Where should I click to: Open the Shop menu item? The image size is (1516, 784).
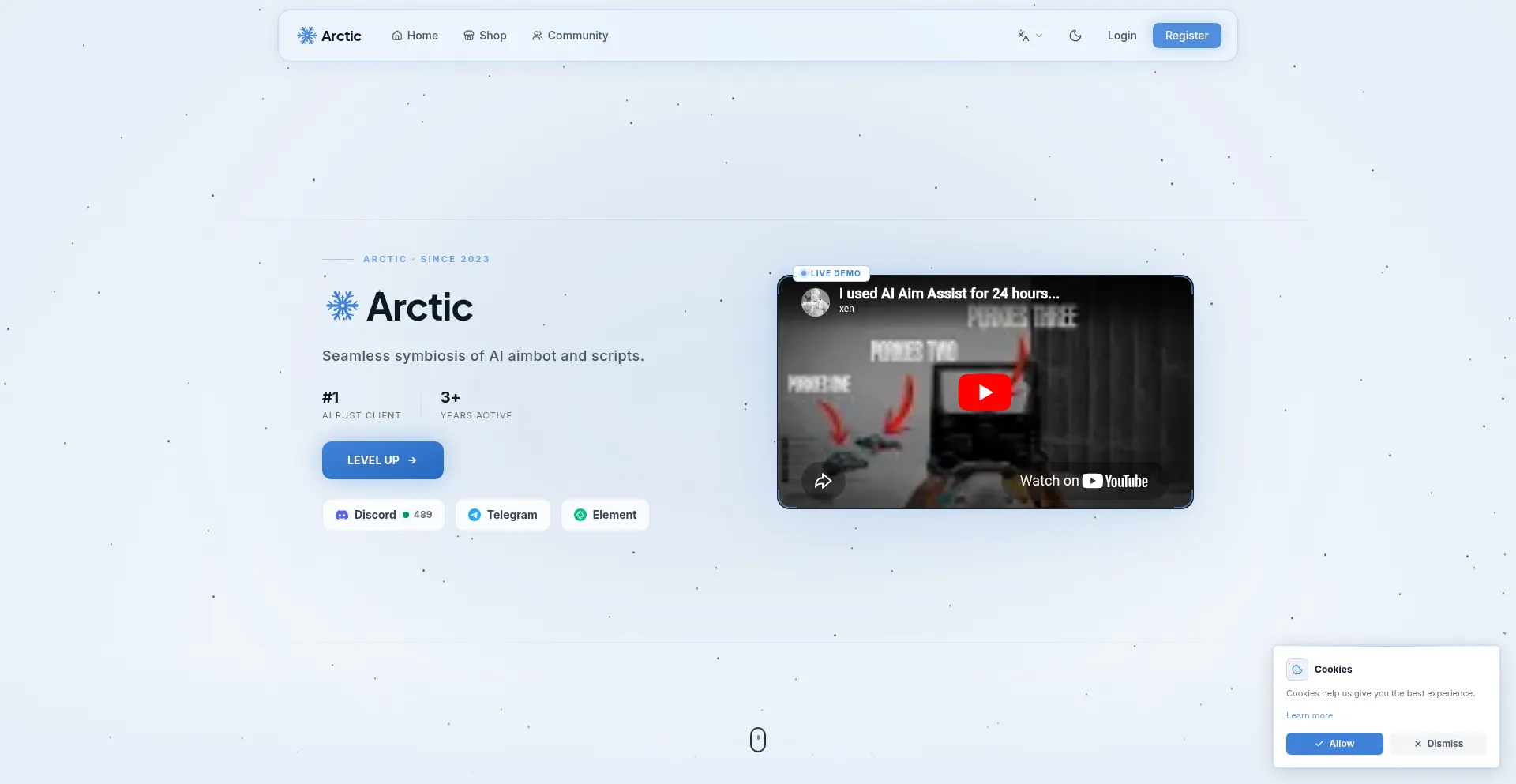pyautogui.click(x=485, y=36)
